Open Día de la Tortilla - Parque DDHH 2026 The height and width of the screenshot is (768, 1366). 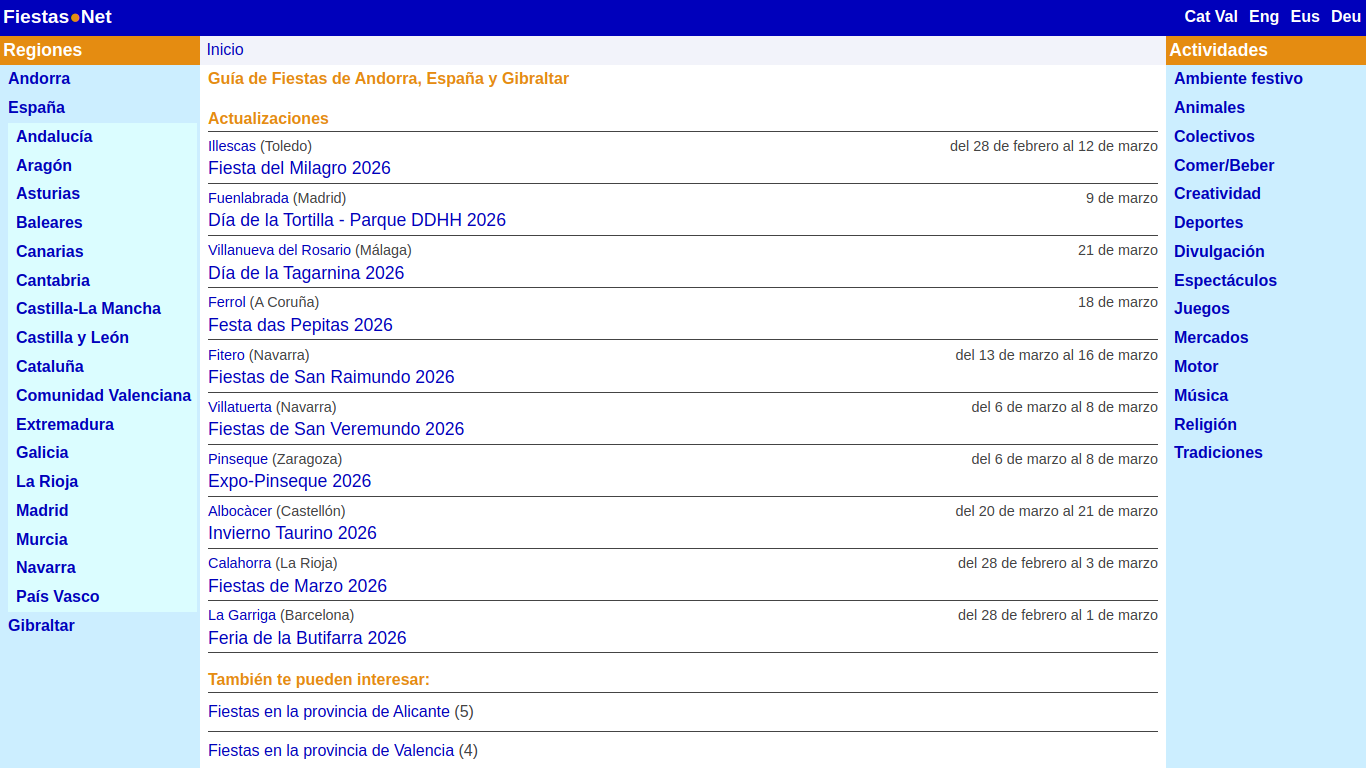(x=357, y=220)
